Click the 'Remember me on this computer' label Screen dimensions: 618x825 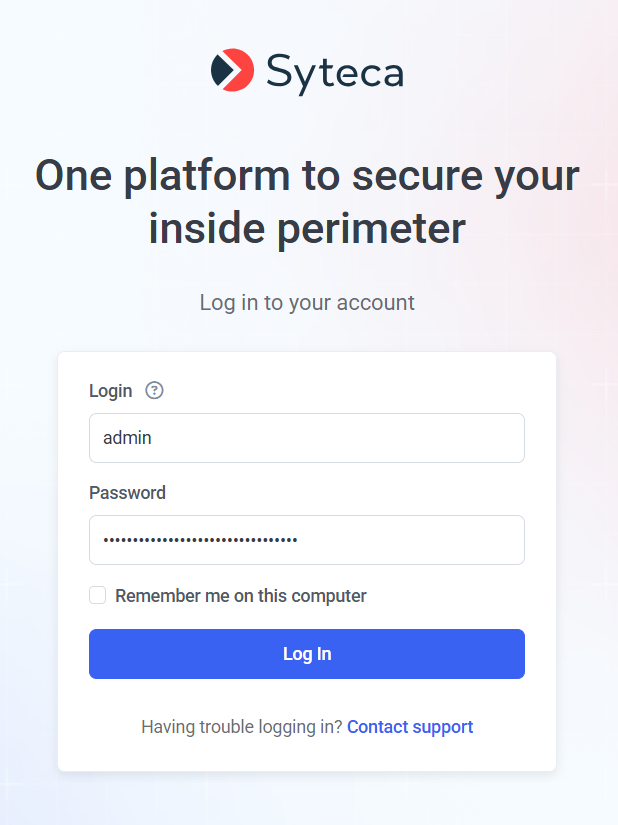tap(241, 596)
